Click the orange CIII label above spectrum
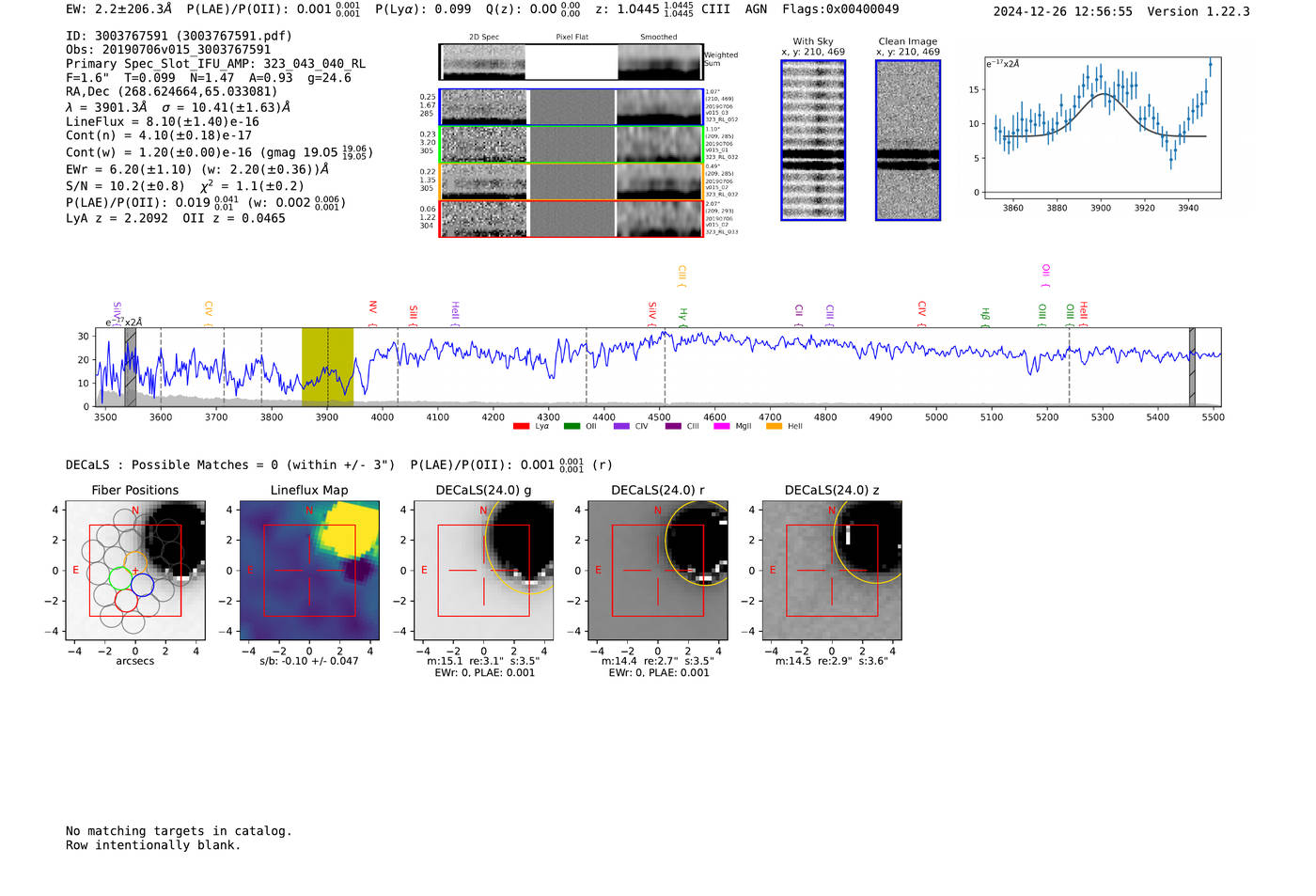1316x896 pixels. pyautogui.click(x=681, y=275)
